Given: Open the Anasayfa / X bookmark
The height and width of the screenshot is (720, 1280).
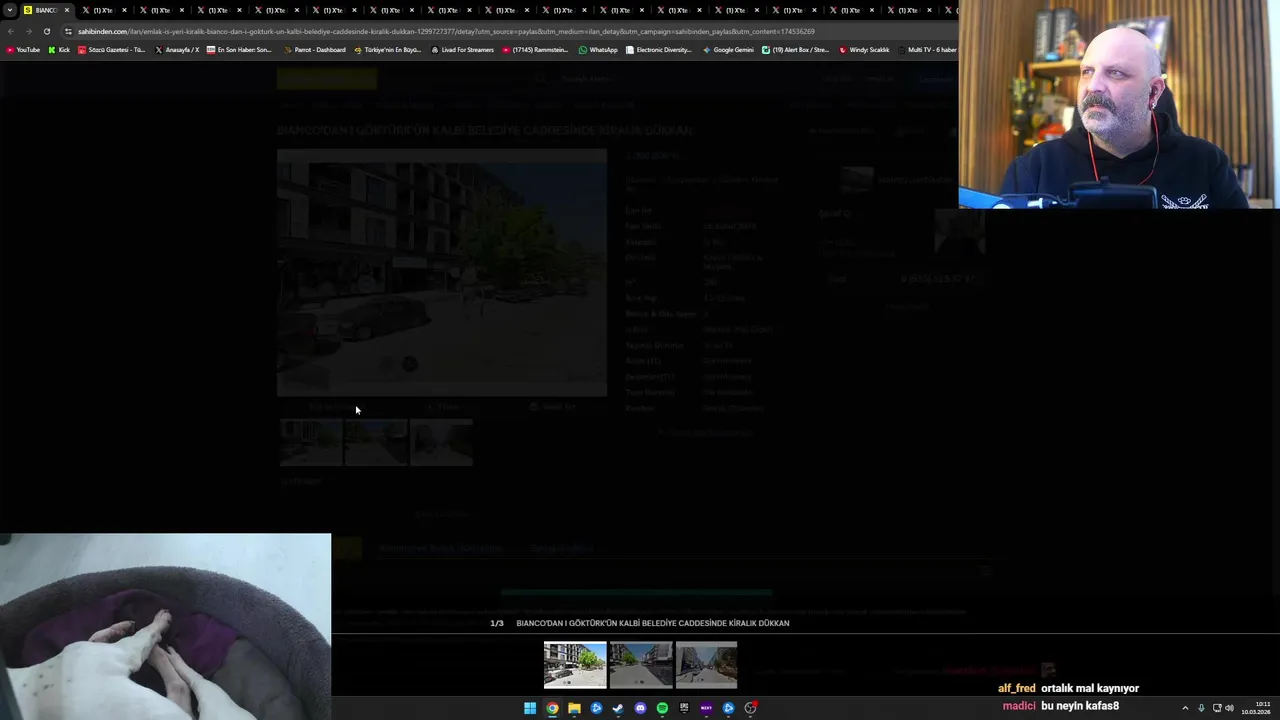Looking at the screenshot, I should 177,50.
